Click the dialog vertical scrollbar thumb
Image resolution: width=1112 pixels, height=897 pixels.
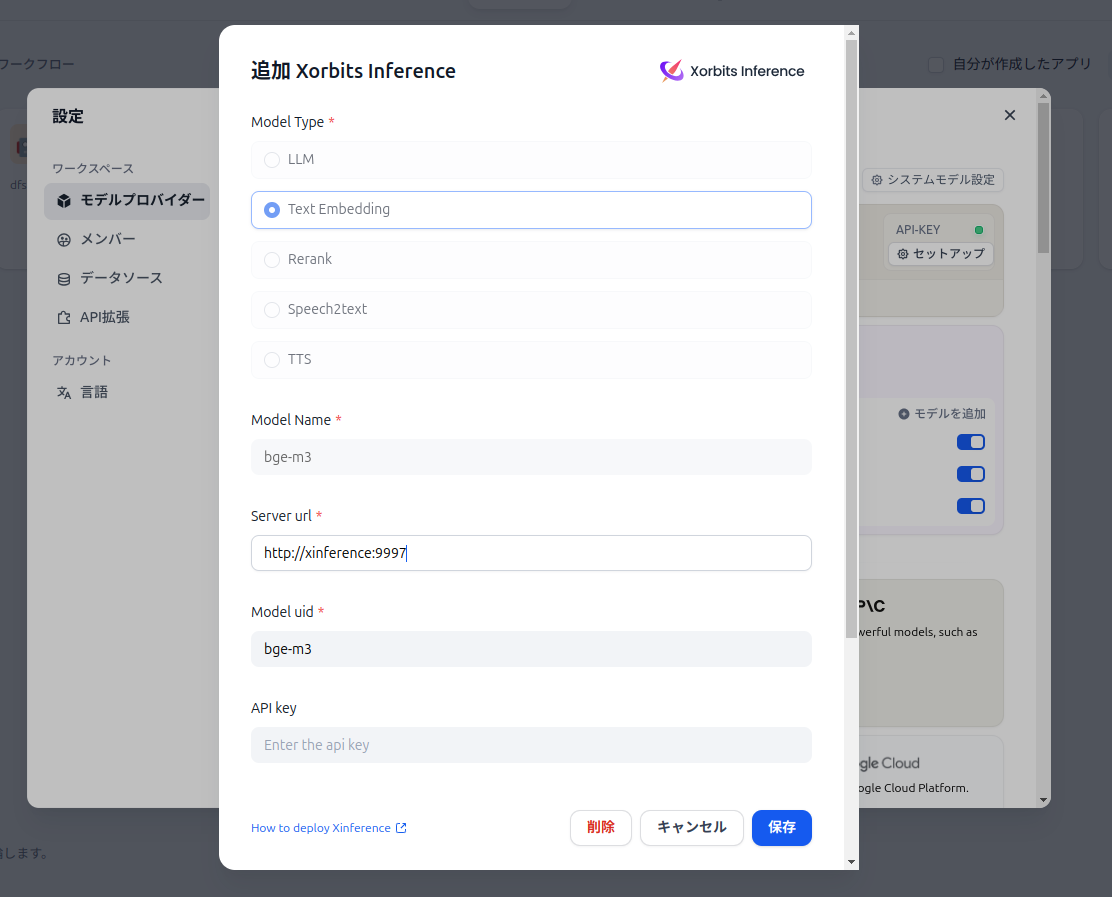[x=851, y=339]
